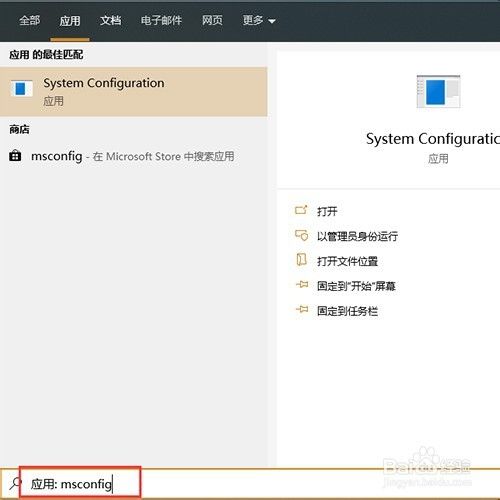This screenshot has width=500, height=500.
Task: Click 打开 to launch the app
Action: coord(327,211)
